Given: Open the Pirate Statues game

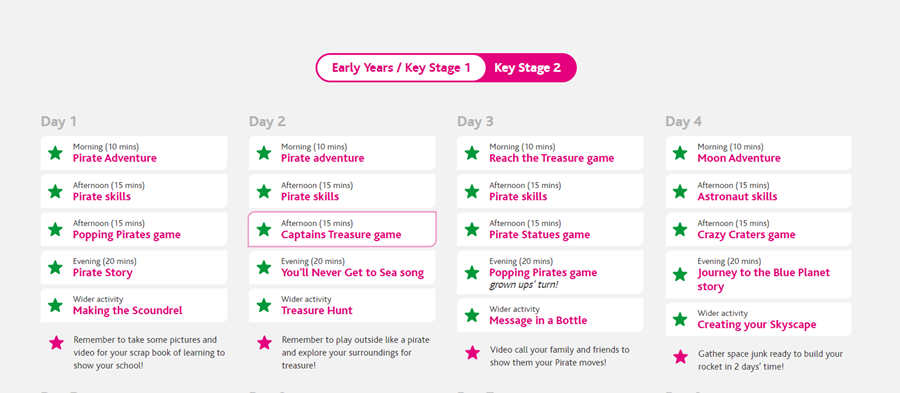Looking at the screenshot, I should [x=550, y=229].
